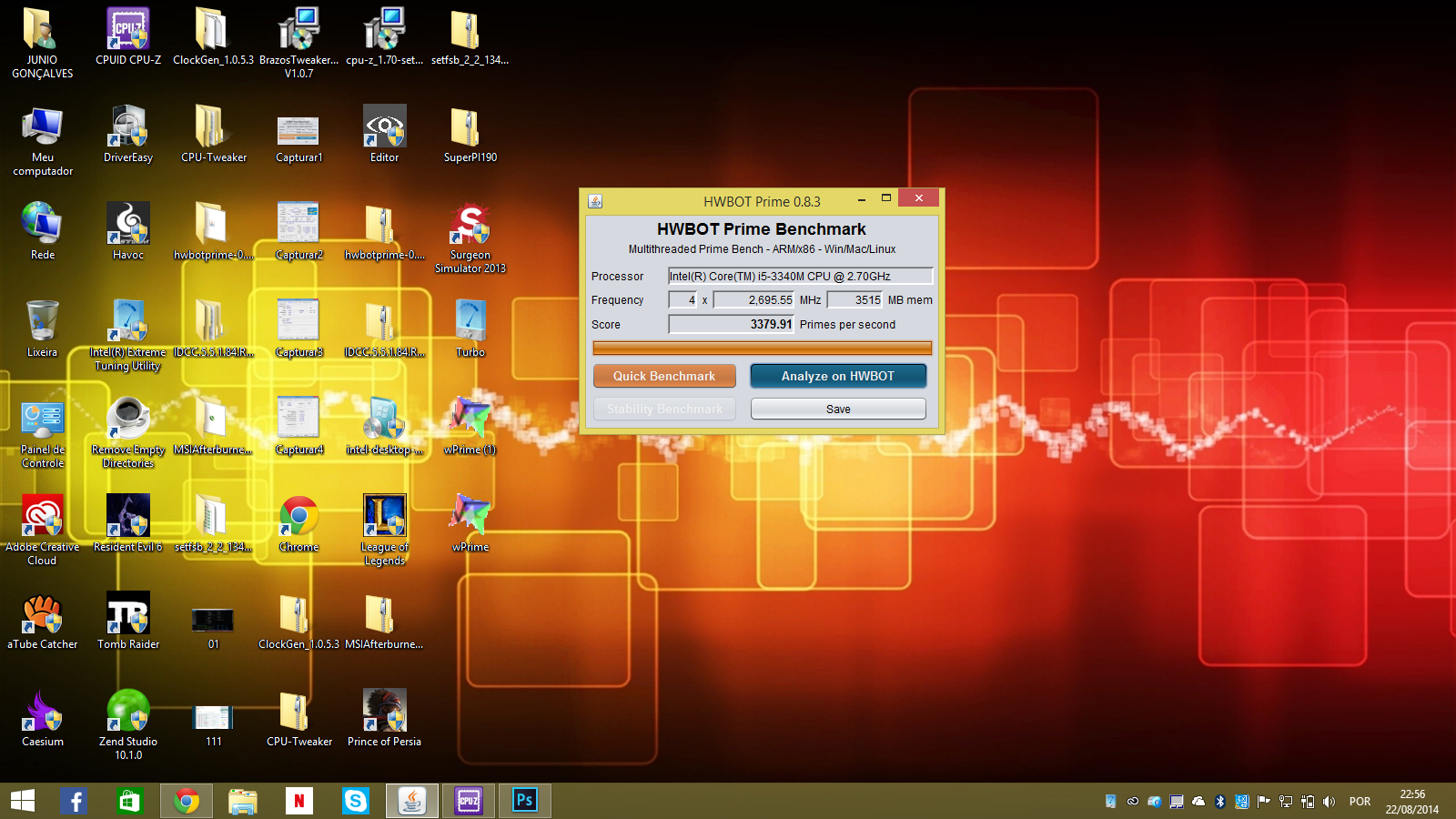Select Remove Empty Directories shortcut

(128, 432)
